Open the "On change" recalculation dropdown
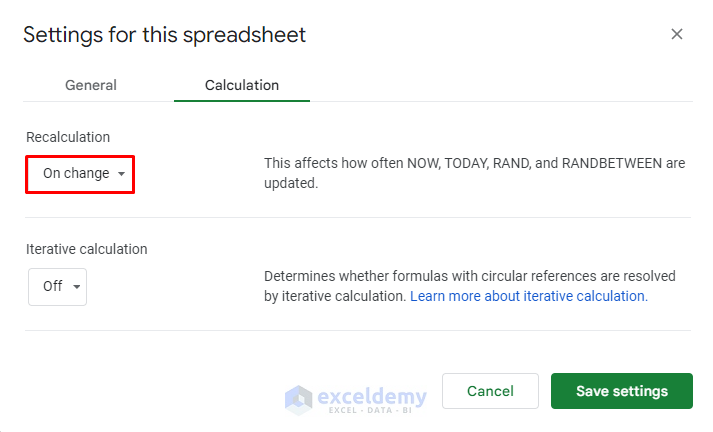This screenshot has height=432, width=713. pyautogui.click(x=80, y=174)
